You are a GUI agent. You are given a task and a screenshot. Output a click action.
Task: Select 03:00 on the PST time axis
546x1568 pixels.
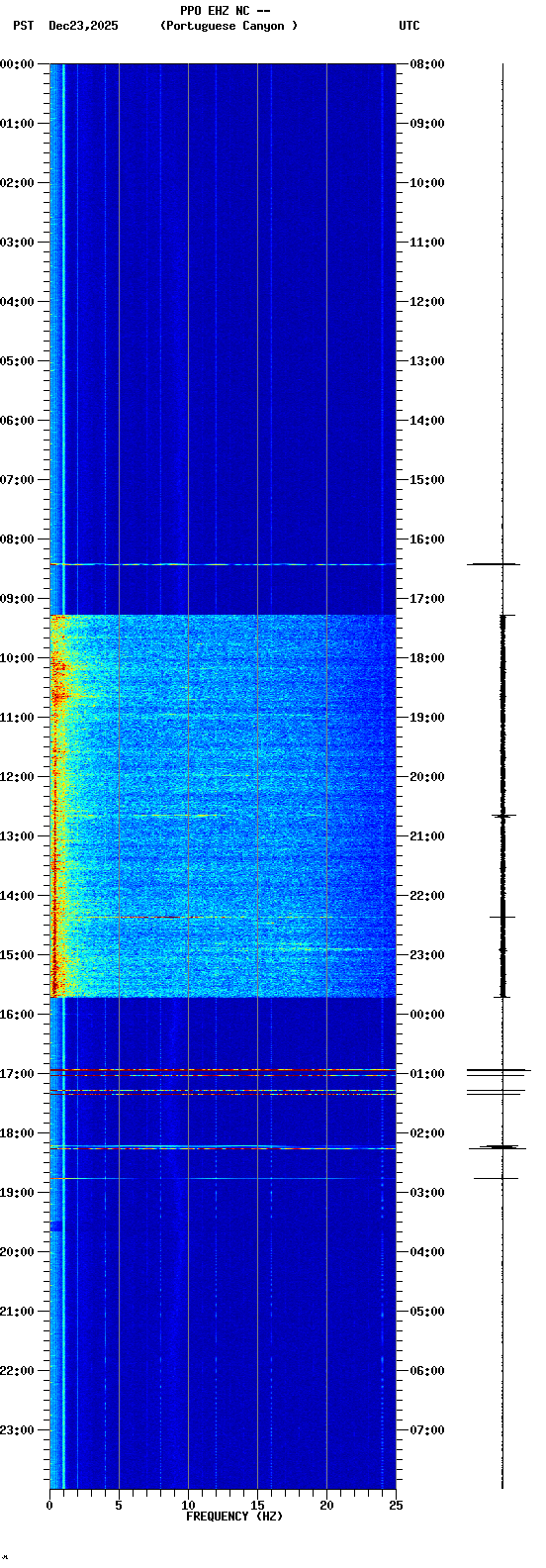[x=18, y=243]
